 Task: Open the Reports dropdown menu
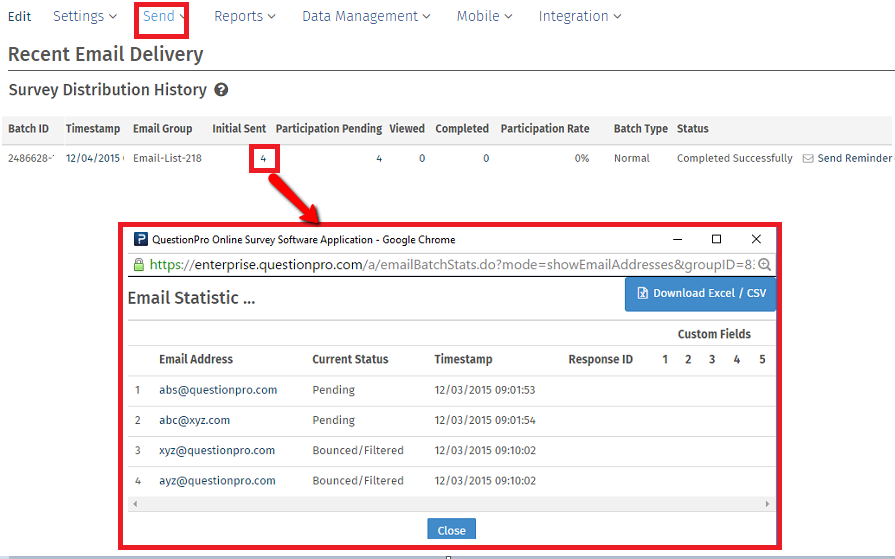[244, 16]
